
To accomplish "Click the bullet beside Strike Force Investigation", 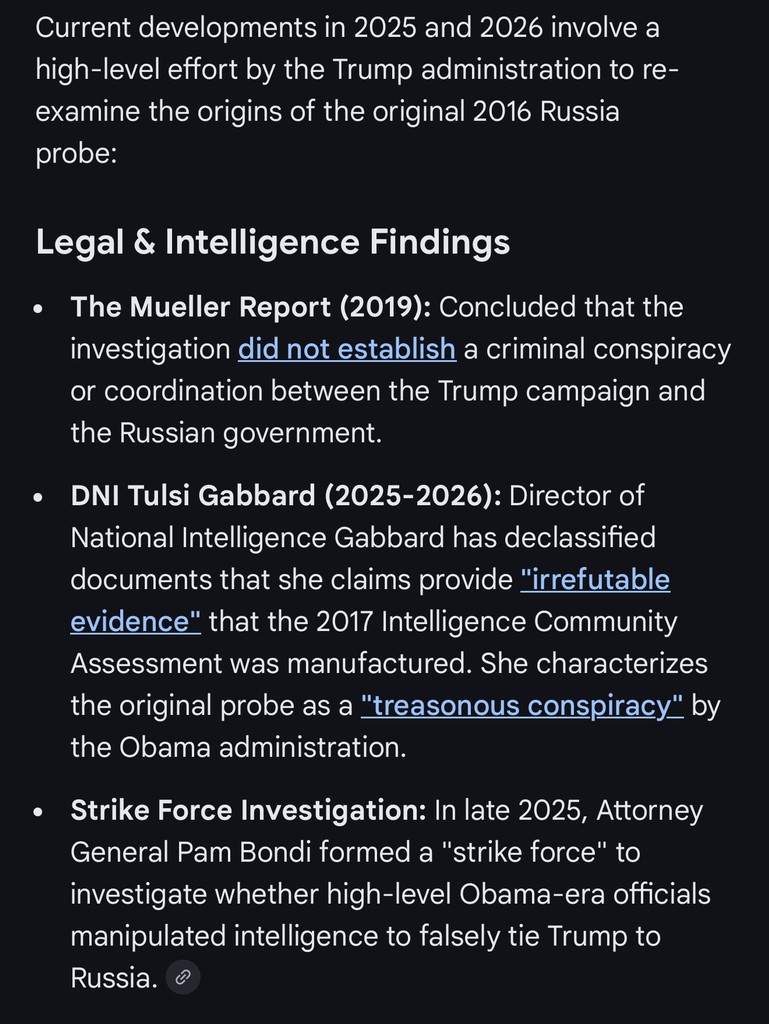I will point(38,813).
